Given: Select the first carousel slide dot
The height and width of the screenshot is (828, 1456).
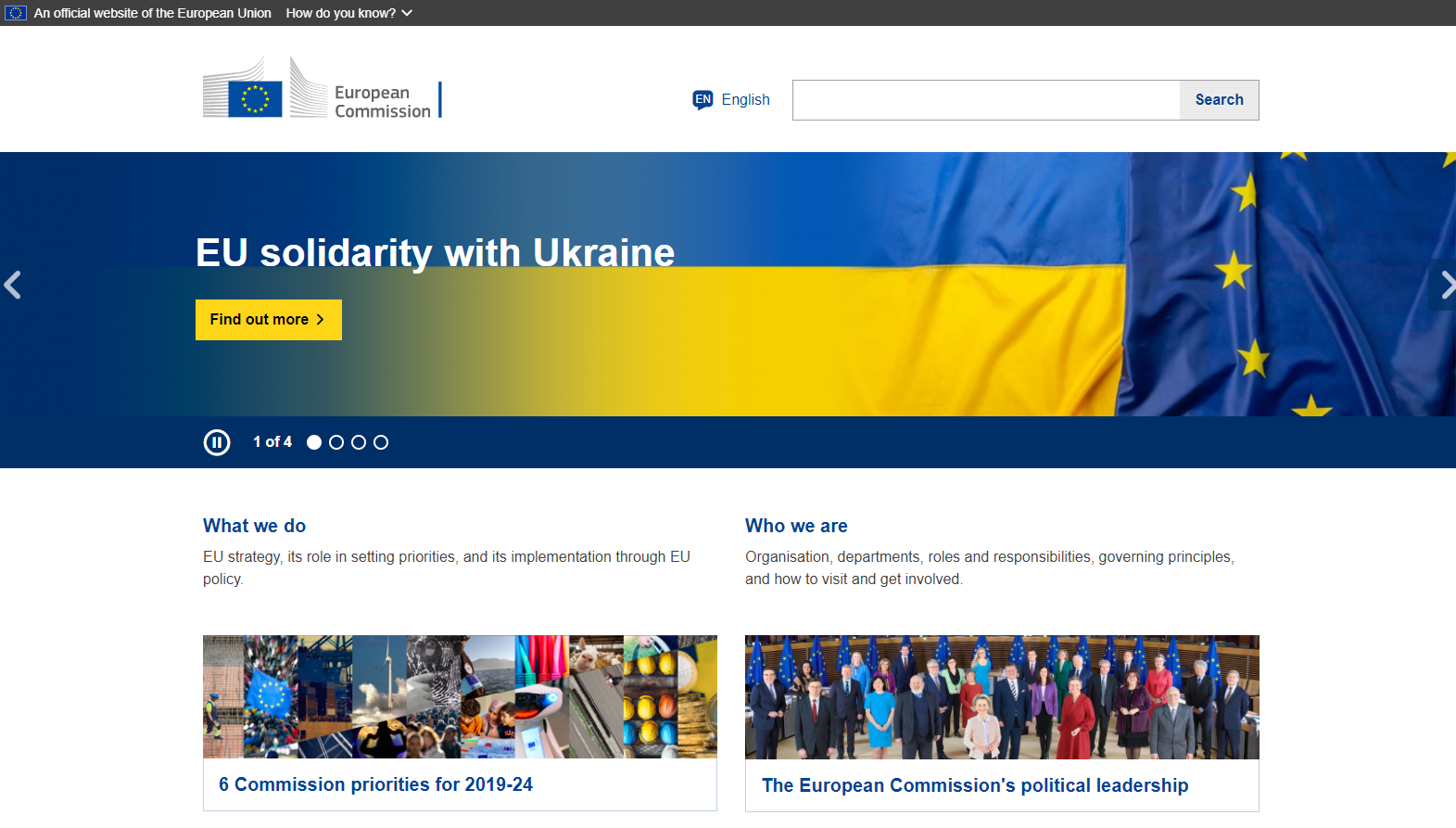Looking at the screenshot, I should tap(314, 442).
